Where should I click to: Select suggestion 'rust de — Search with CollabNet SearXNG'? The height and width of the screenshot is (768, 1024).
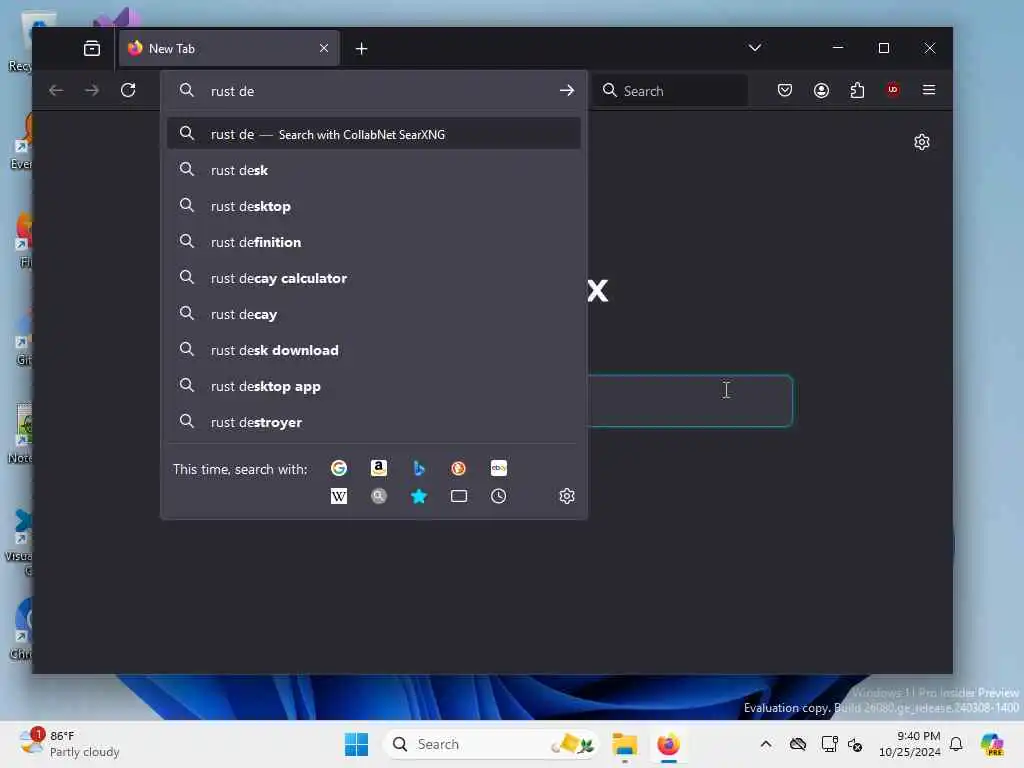tap(374, 134)
